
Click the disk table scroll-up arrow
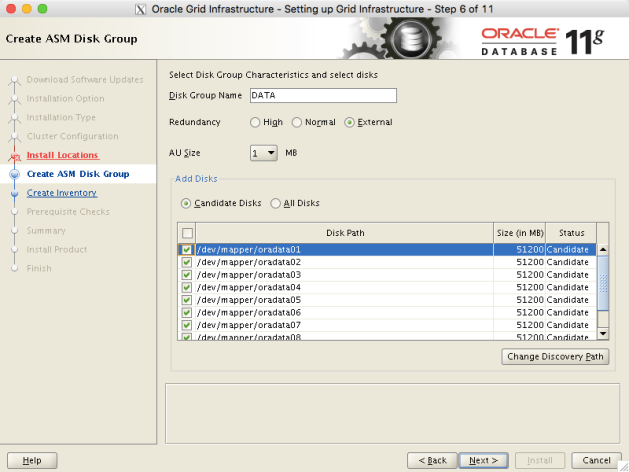[603, 249]
